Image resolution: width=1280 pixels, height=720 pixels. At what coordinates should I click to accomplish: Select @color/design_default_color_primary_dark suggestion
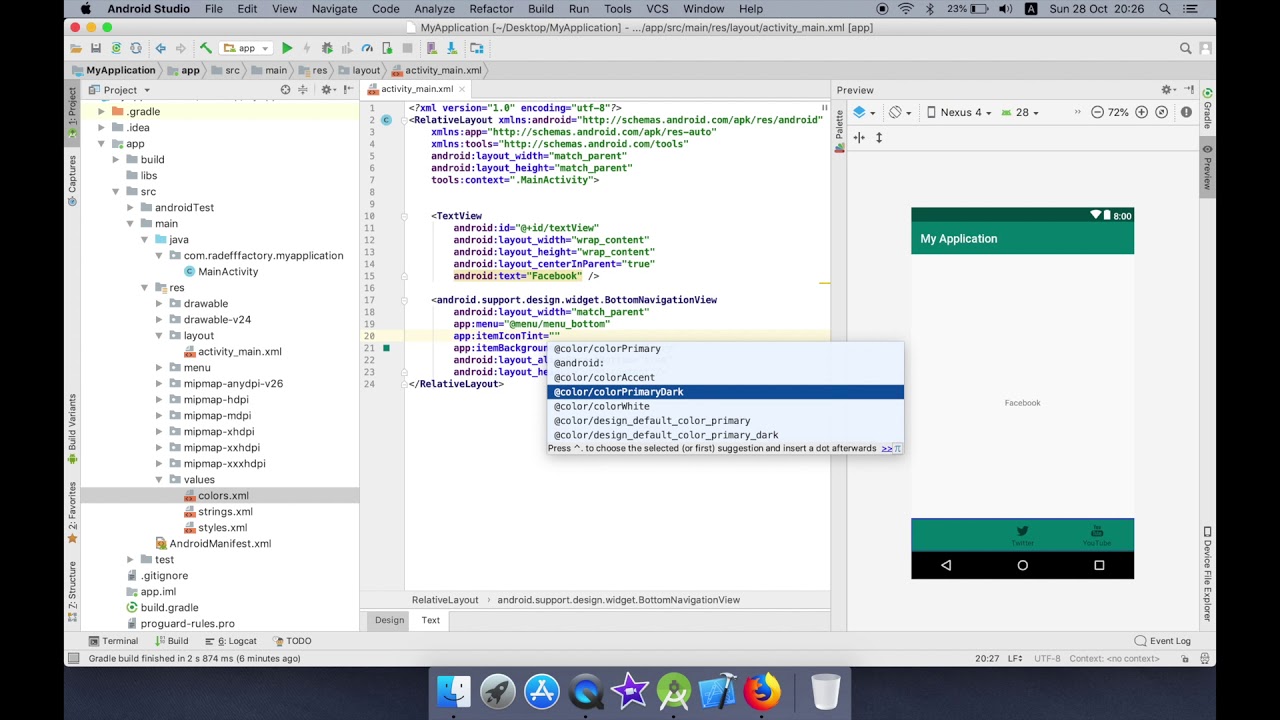coord(725,435)
